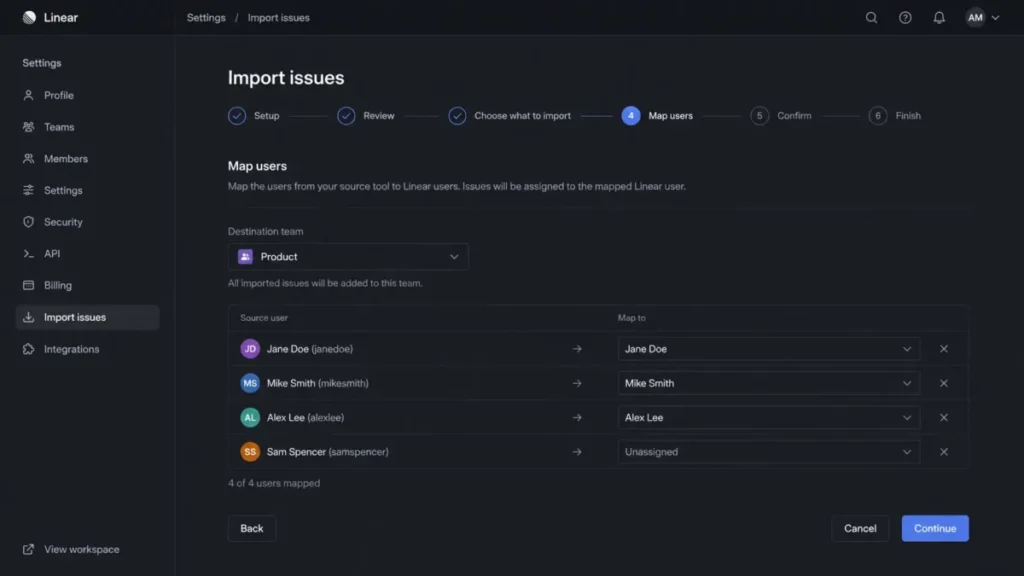Click Product team purple icon
This screenshot has height=576, width=1024.
point(245,257)
